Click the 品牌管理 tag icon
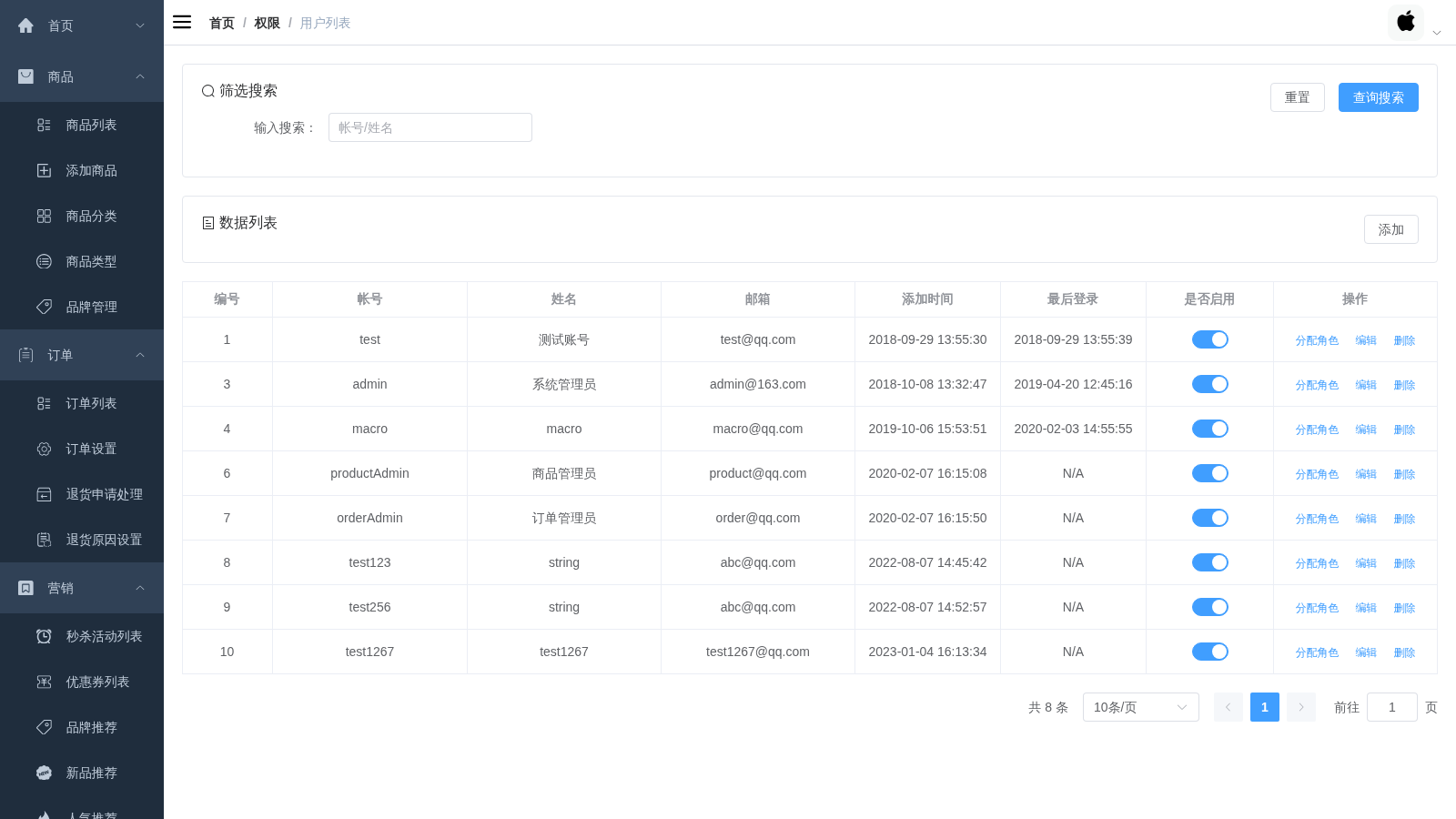The image size is (1456, 819). pos(44,307)
